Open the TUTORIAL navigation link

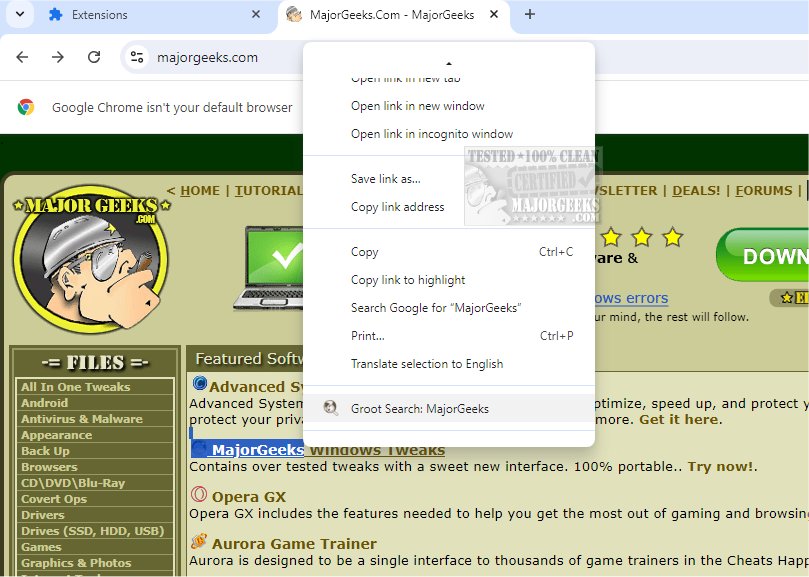click(x=268, y=190)
